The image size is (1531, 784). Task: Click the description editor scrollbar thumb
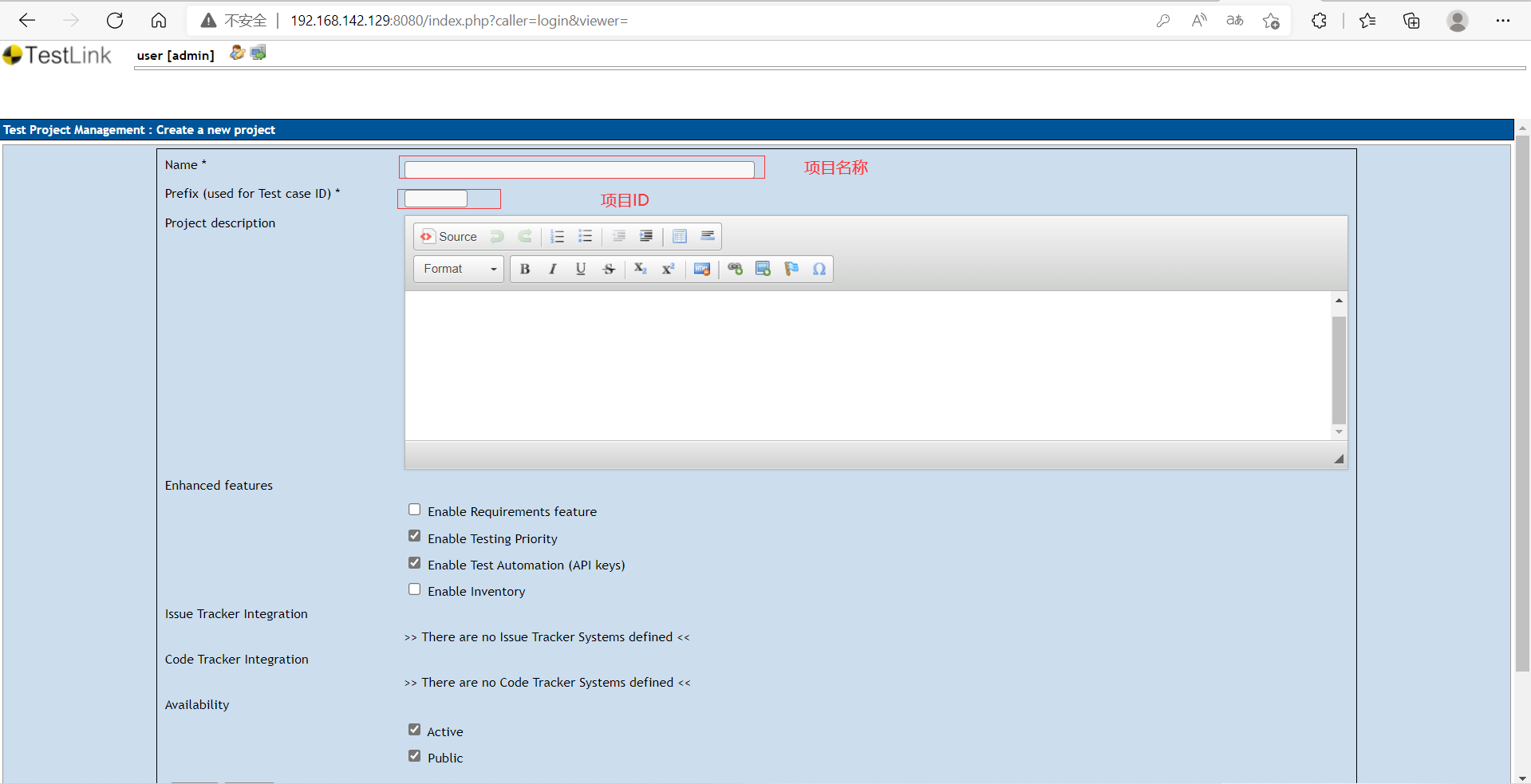pos(1339,370)
